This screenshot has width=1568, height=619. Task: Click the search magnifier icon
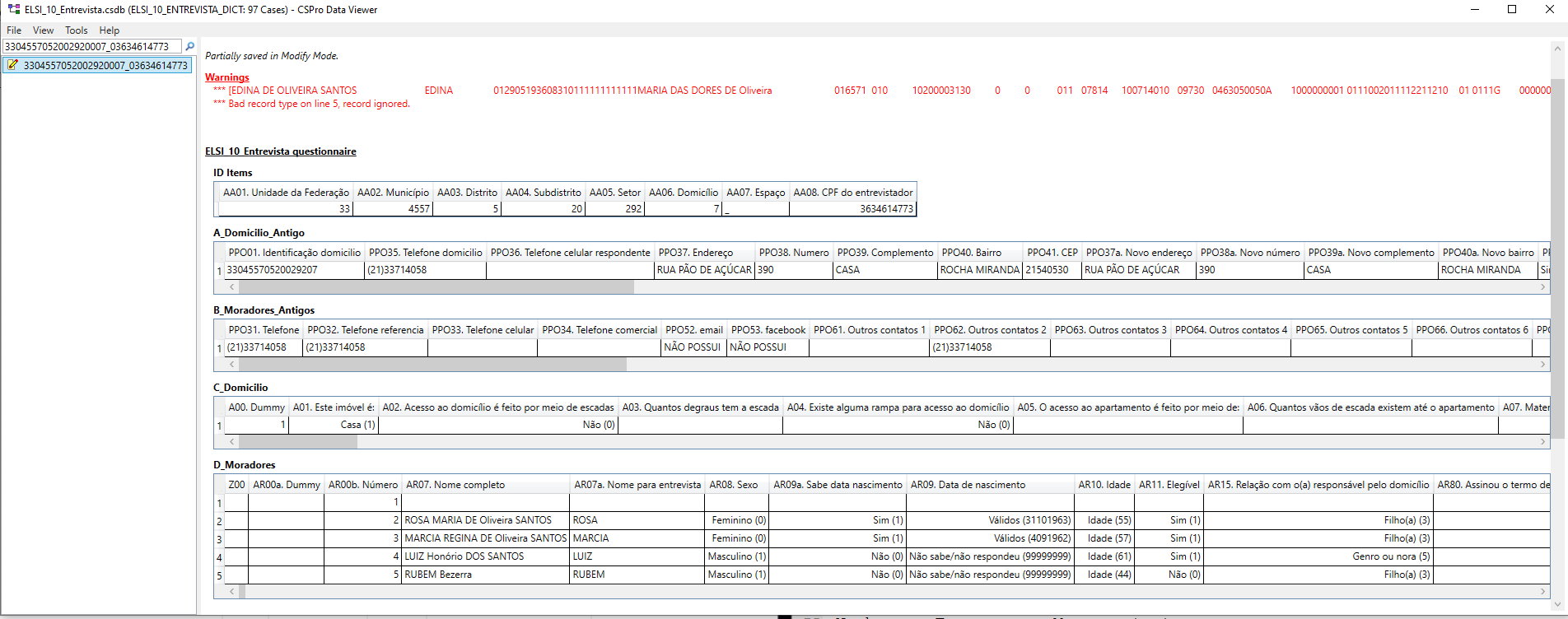coord(190,47)
